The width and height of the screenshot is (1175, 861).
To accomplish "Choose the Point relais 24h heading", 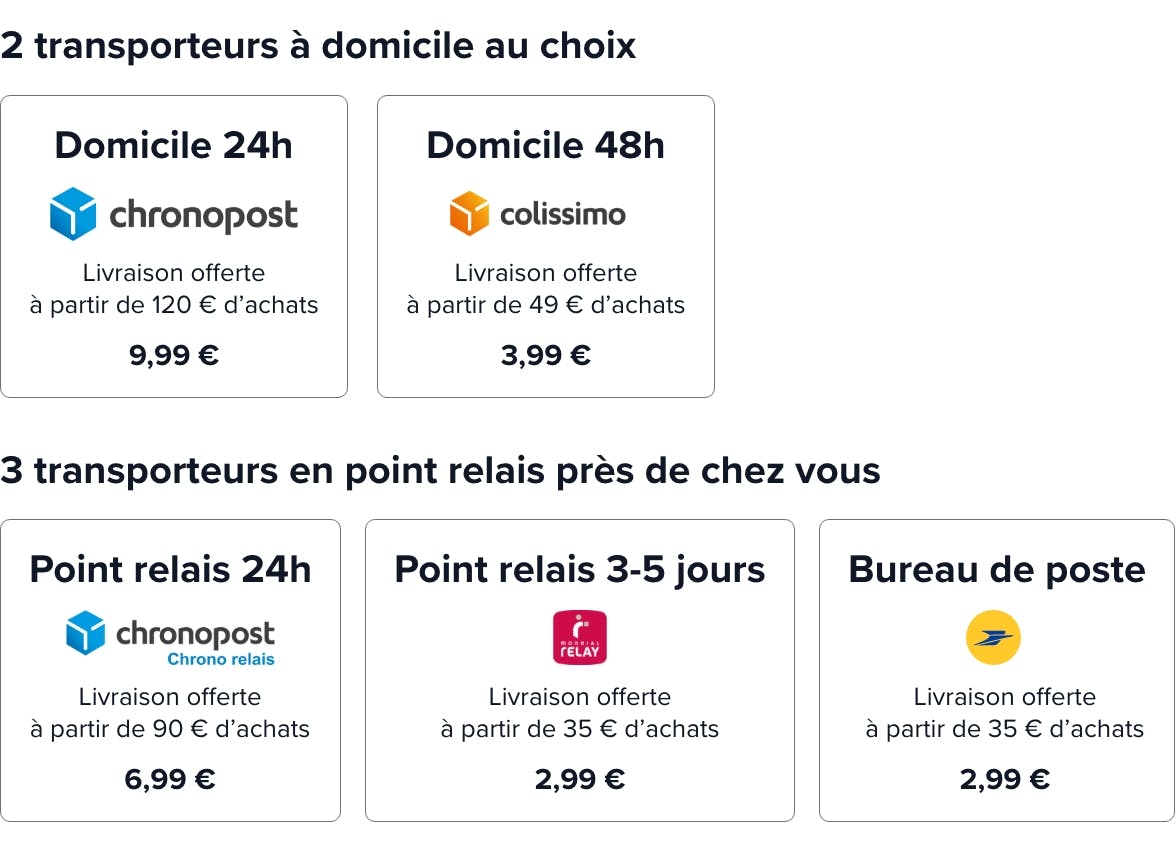I will coord(170,570).
